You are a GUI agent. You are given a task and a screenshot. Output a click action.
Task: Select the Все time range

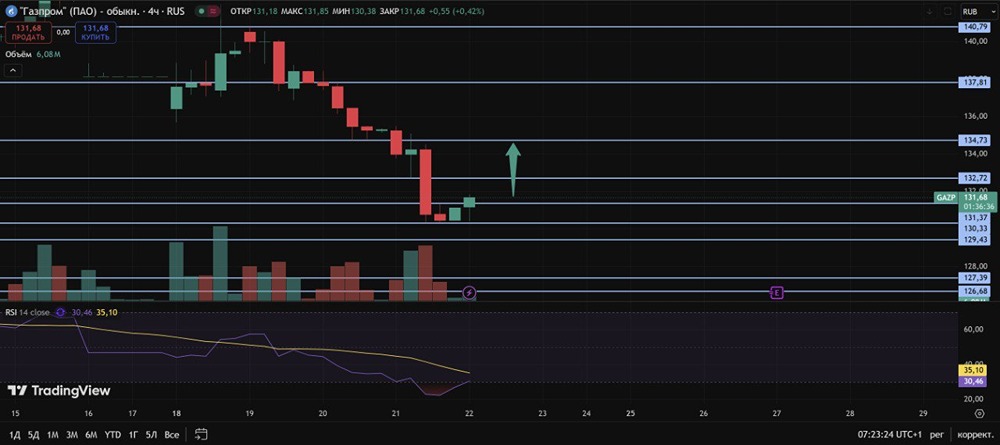172,435
